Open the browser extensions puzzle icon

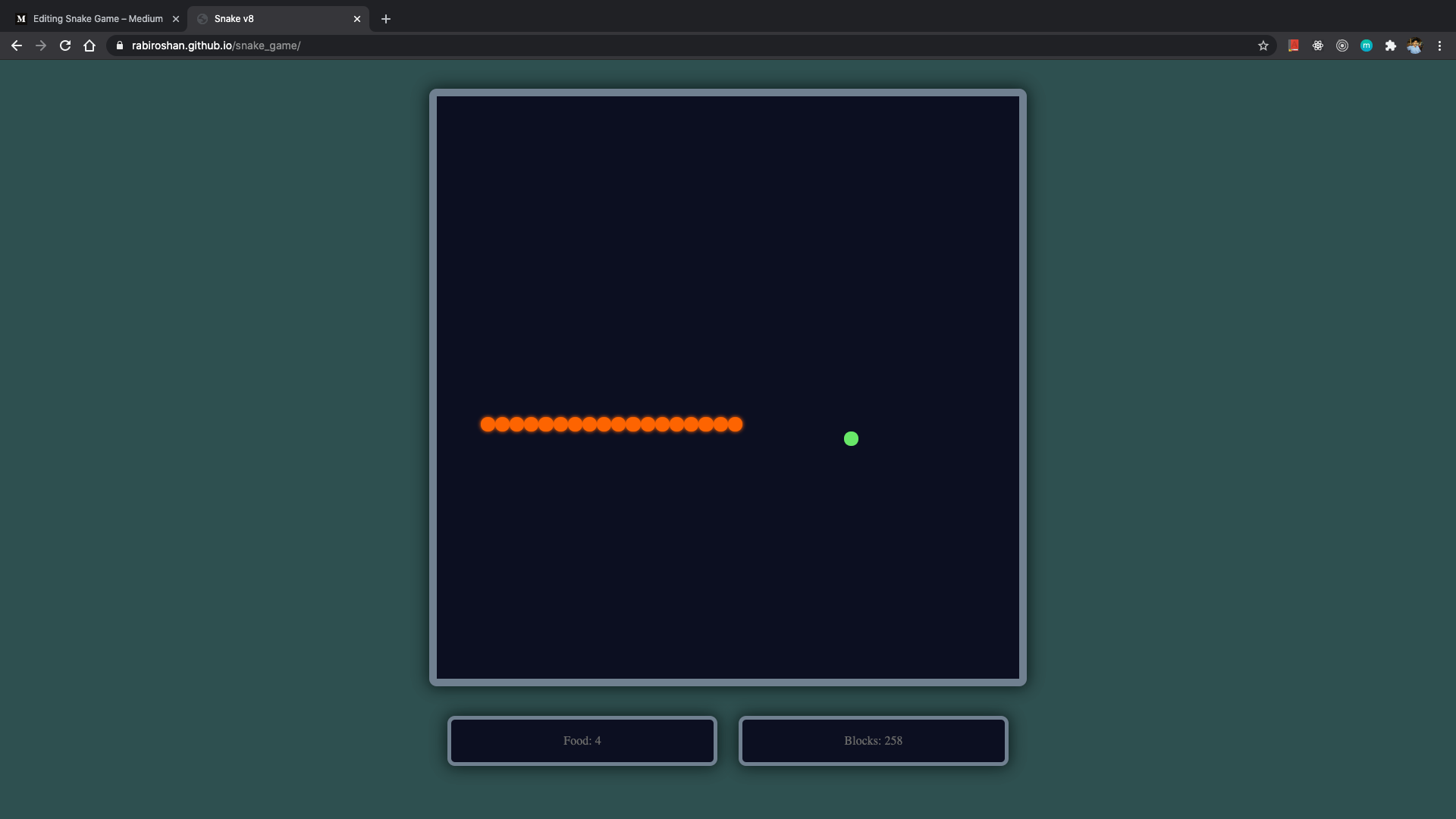point(1391,45)
